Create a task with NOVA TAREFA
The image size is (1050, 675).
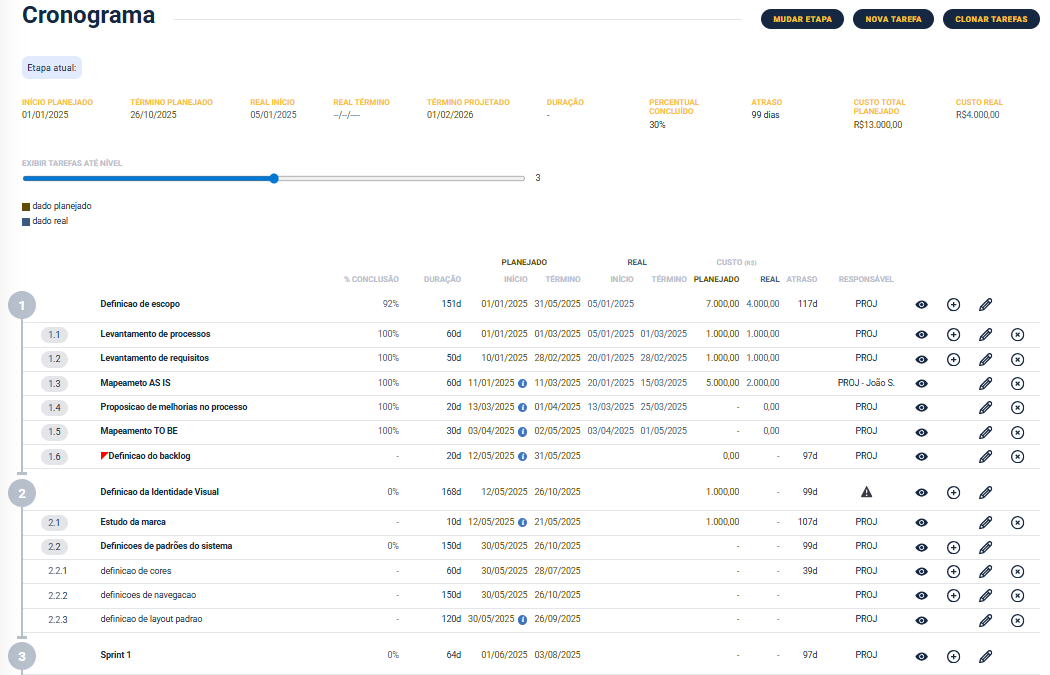(x=893, y=19)
